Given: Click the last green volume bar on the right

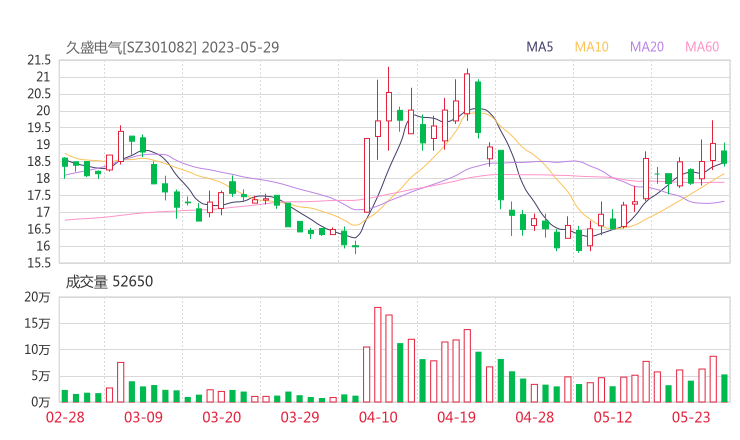Looking at the screenshot, I should pyautogui.click(x=724, y=389).
